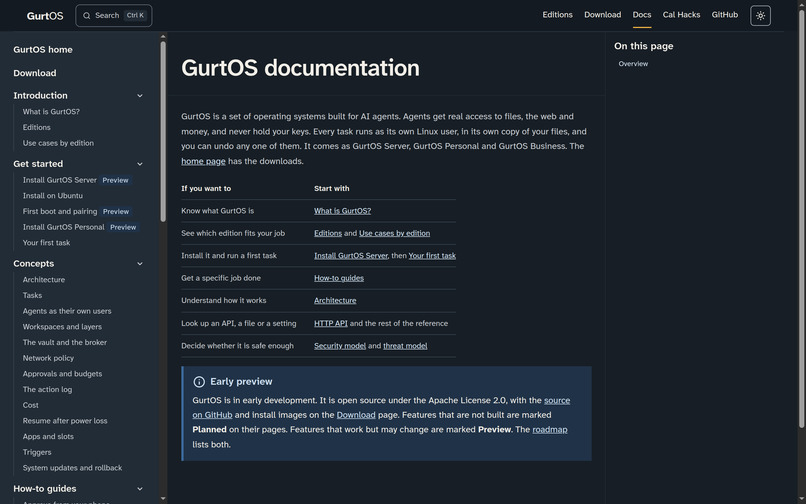Follow the Security model link
This screenshot has height=504, width=806.
[340, 346]
